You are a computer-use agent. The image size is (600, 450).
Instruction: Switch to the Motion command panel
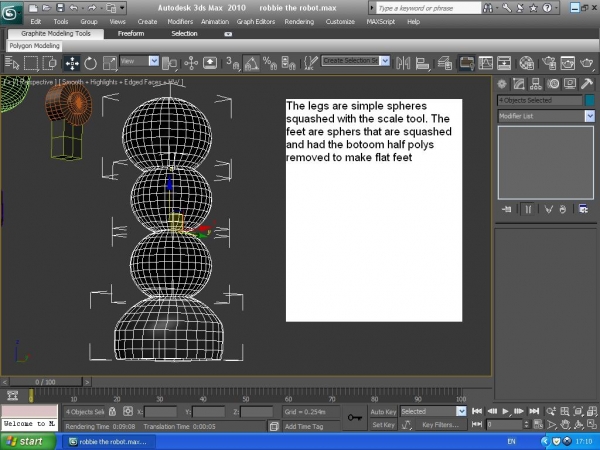(x=553, y=84)
